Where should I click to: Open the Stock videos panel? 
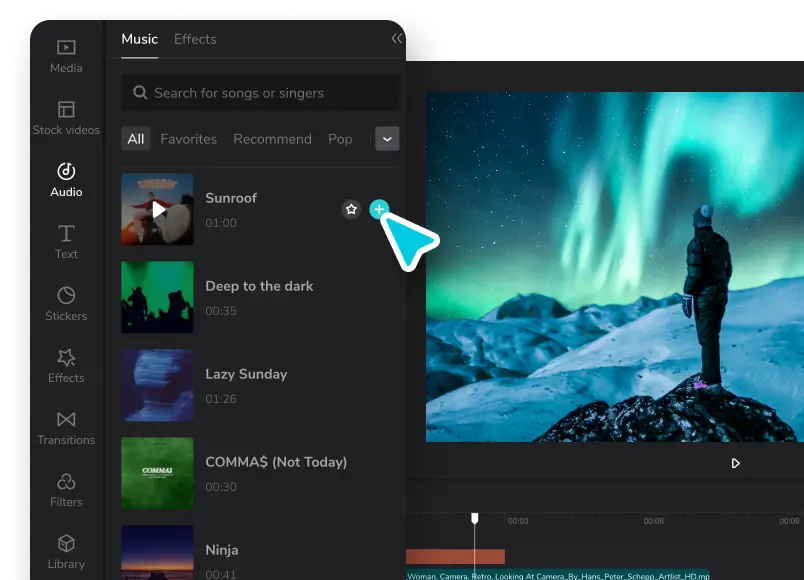pos(66,118)
